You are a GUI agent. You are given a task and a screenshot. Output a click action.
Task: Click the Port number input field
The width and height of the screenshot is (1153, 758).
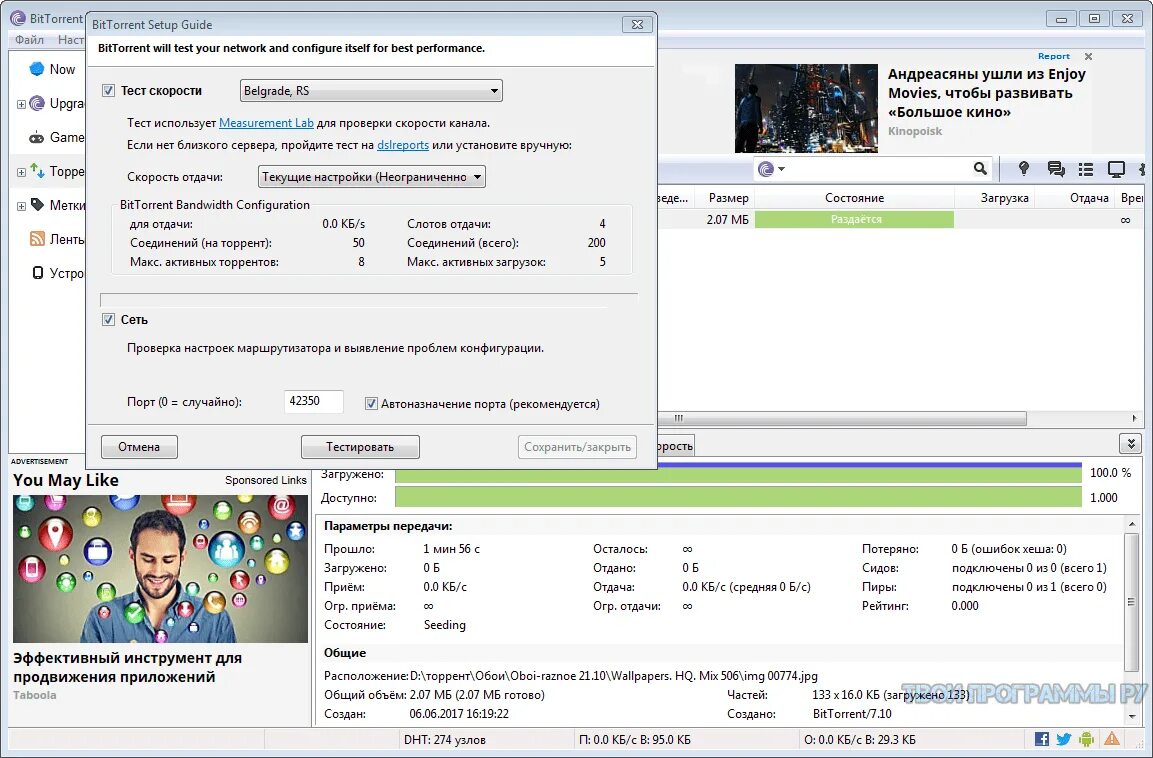point(313,401)
